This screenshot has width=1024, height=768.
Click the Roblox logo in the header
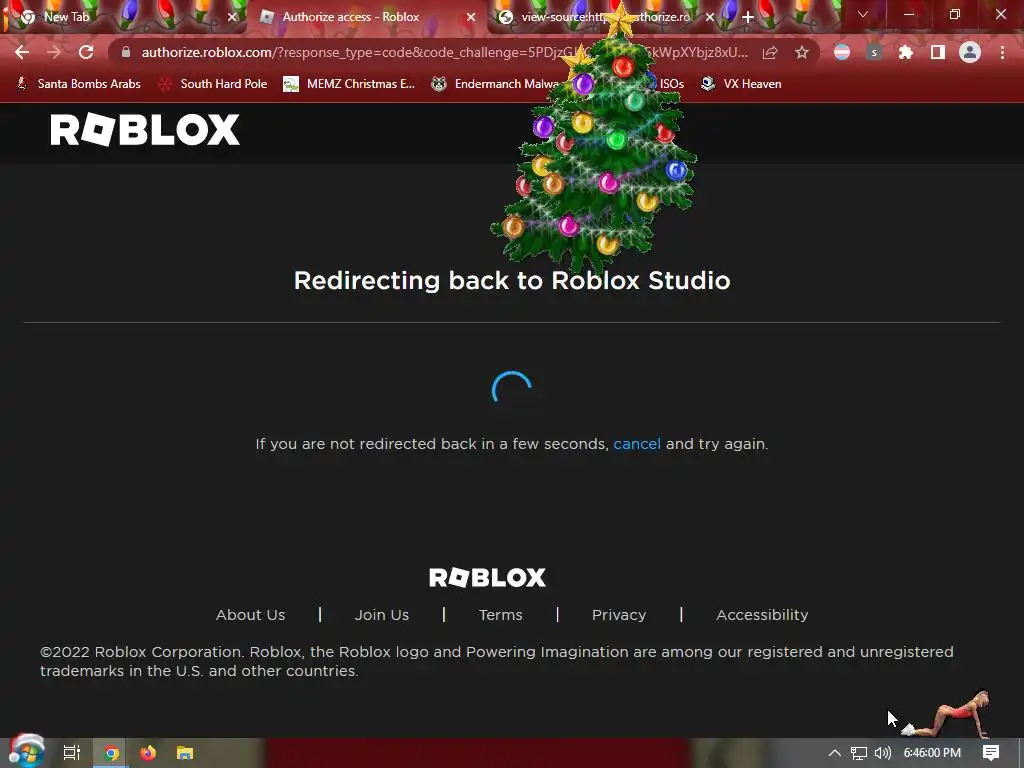(x=145, y=130)
